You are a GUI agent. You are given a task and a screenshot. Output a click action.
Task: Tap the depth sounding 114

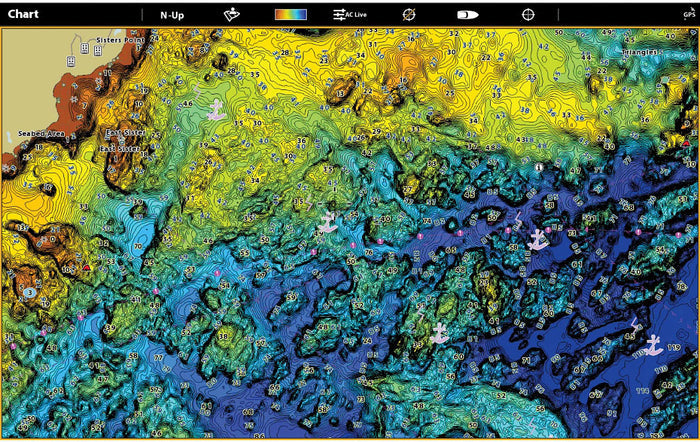point(642,390)
